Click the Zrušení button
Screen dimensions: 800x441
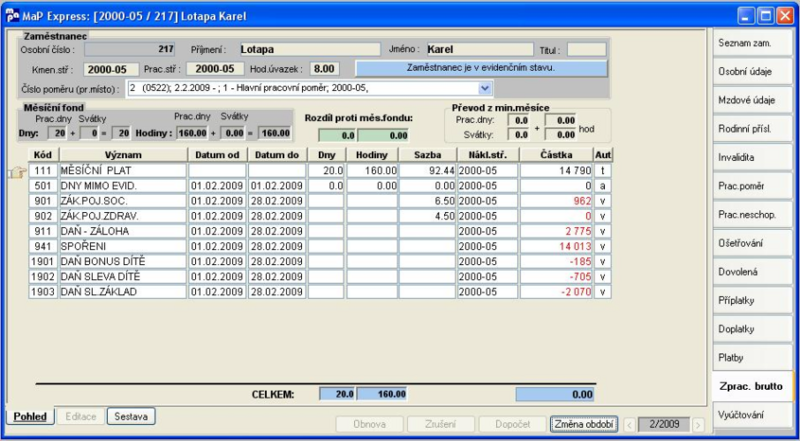[x=441, y=424]
